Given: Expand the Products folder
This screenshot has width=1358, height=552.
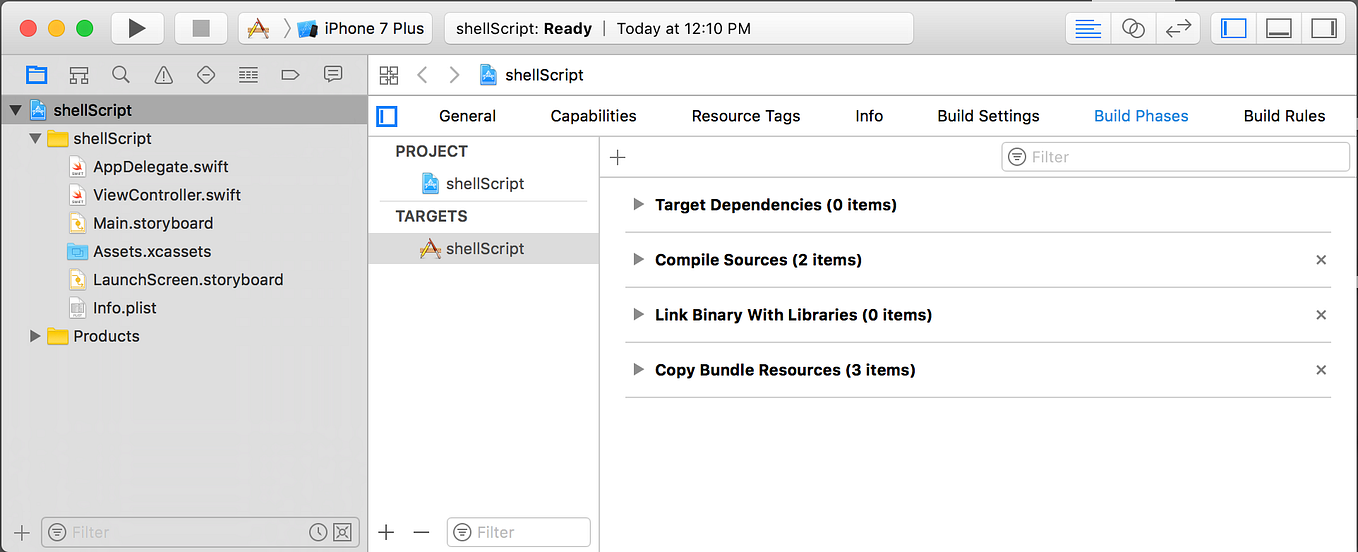Looking at the screenshot, I should [36, 336].
